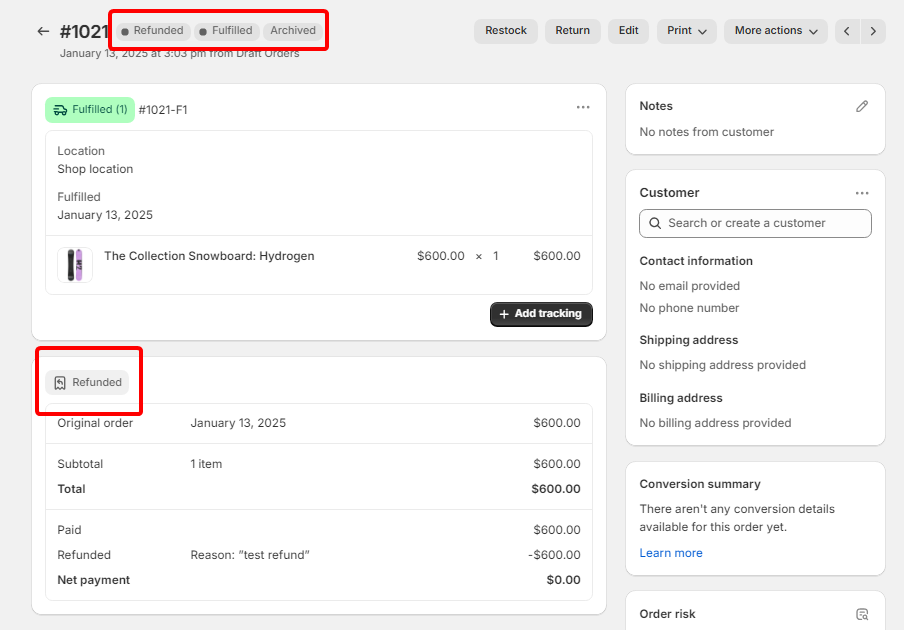
Task: Open the fulfillment card three-dot menu
Action: coord(583,108)
